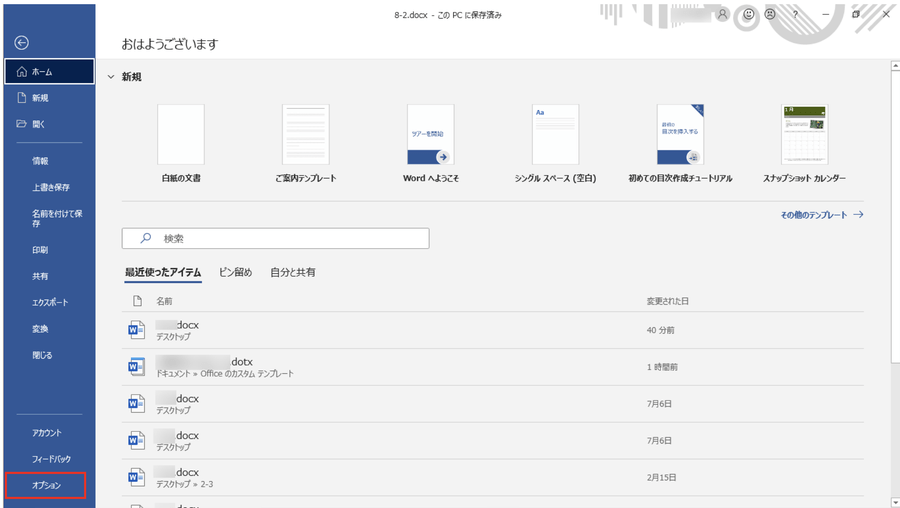Viewport: 900px width, 508px height.
Task: Click the file type header icon
Action: 137,301
